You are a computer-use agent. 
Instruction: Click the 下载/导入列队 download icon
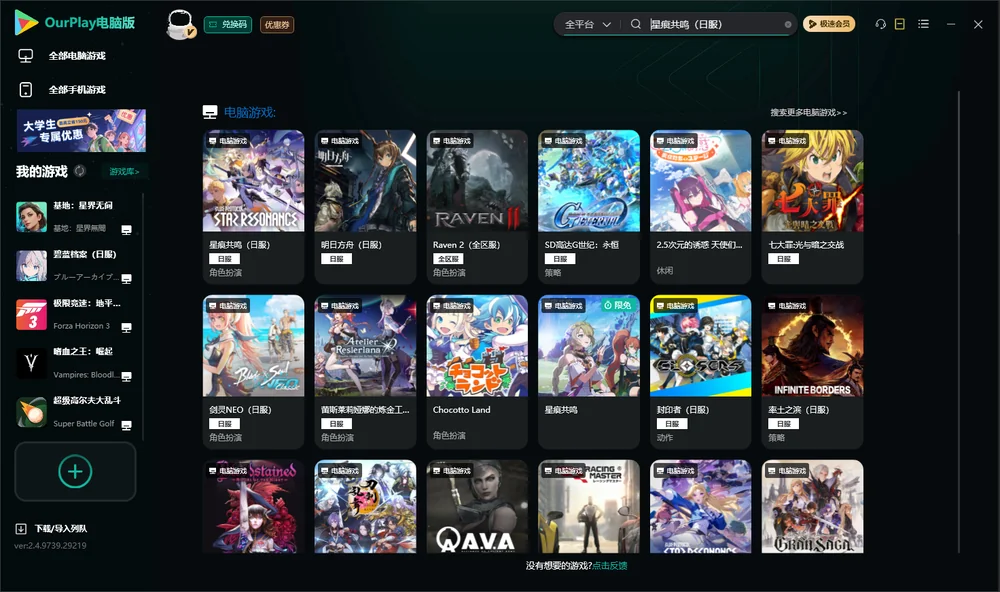pyautogui.click(x=21, y=528)
